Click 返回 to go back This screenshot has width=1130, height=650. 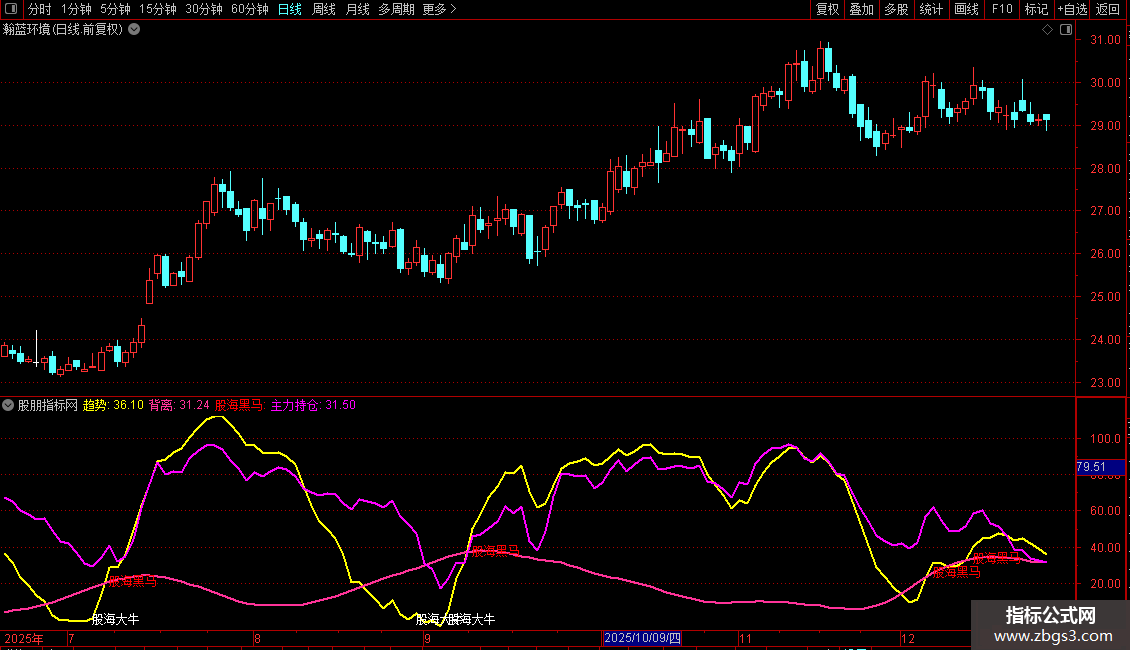(x=1108, y=9)
